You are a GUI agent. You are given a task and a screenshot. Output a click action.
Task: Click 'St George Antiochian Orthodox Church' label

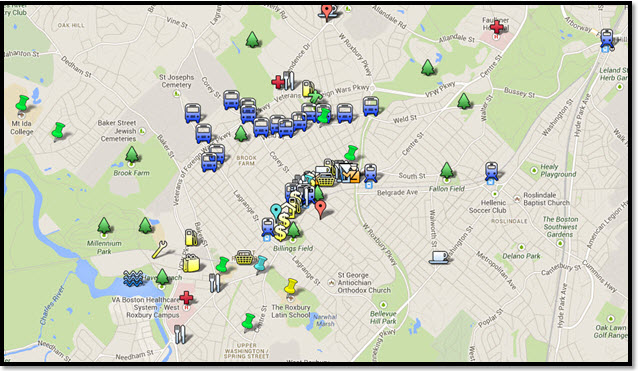coord(364,283)
